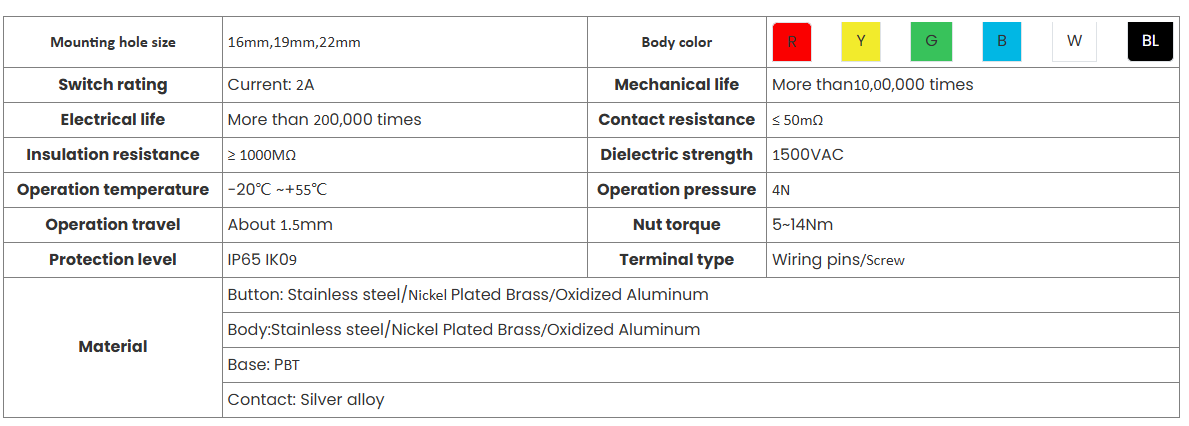Click the Mechanical life label

(676, 85)
